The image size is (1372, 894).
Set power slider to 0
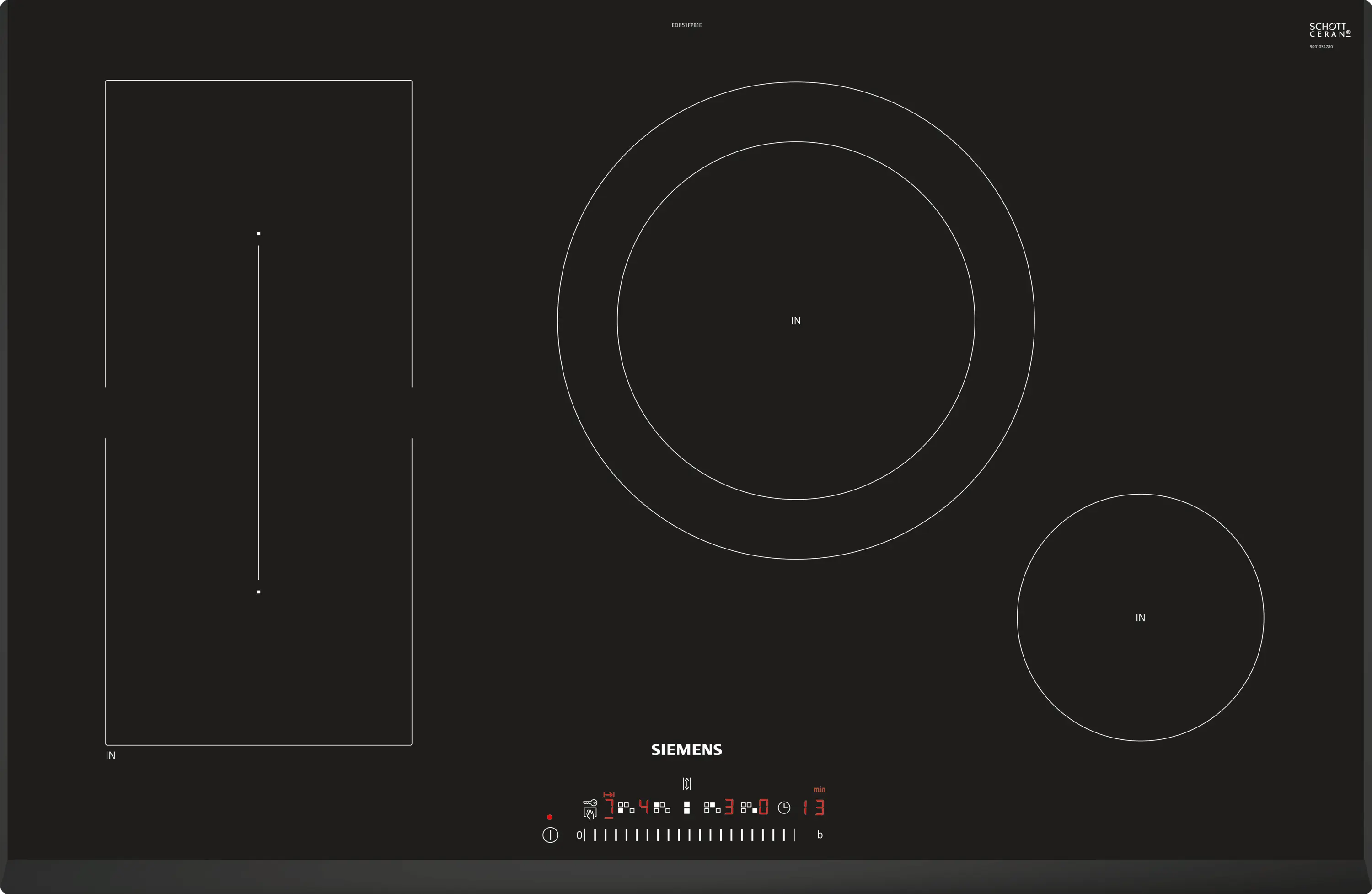(579, 835)
